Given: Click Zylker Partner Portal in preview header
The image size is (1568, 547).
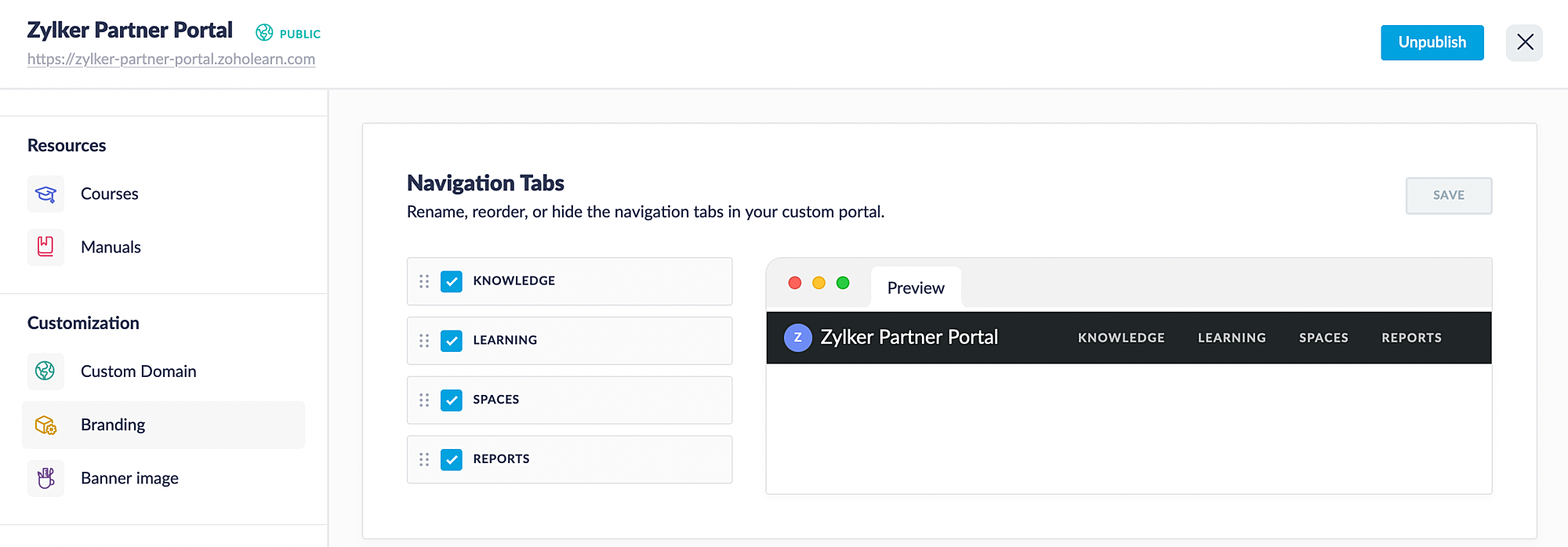Looking at the screenshot, I should (909, 338).
